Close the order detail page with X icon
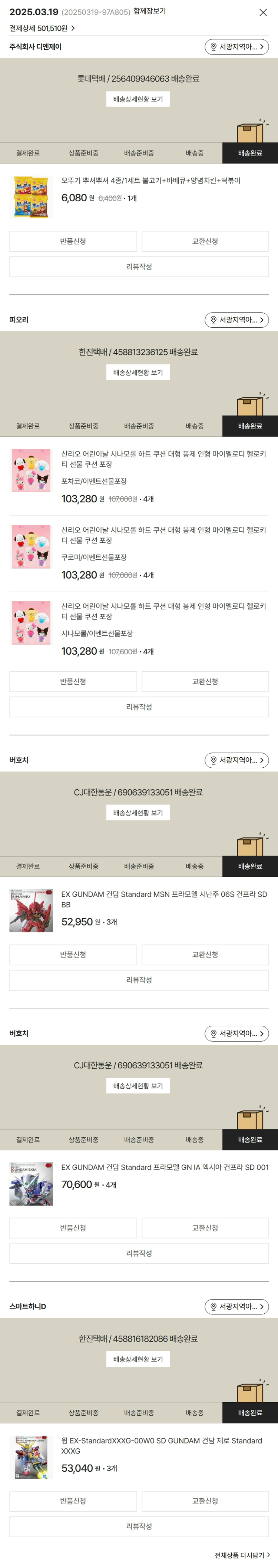This screenshot has width=278, height=1568. (263, 12)
